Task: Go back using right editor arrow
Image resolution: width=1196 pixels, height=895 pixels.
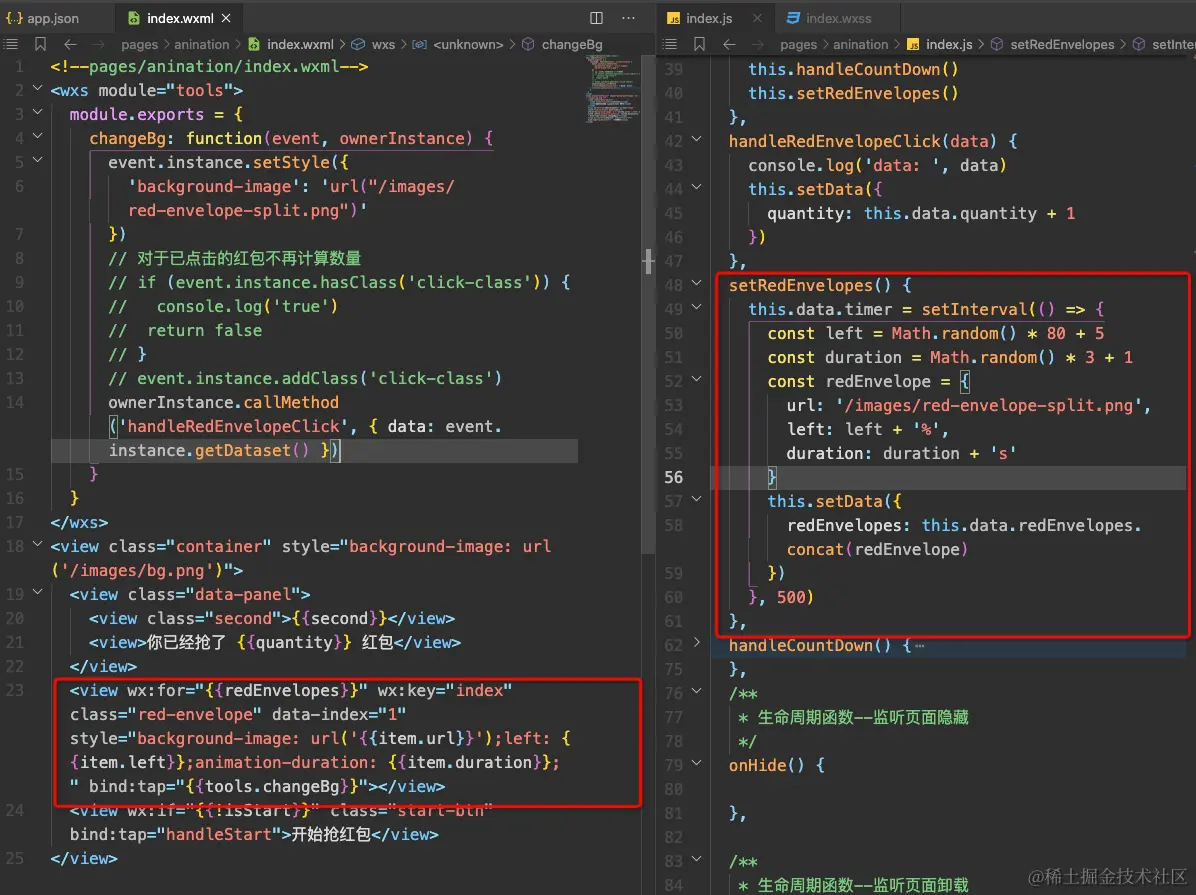Action: (x=729, y=44)
